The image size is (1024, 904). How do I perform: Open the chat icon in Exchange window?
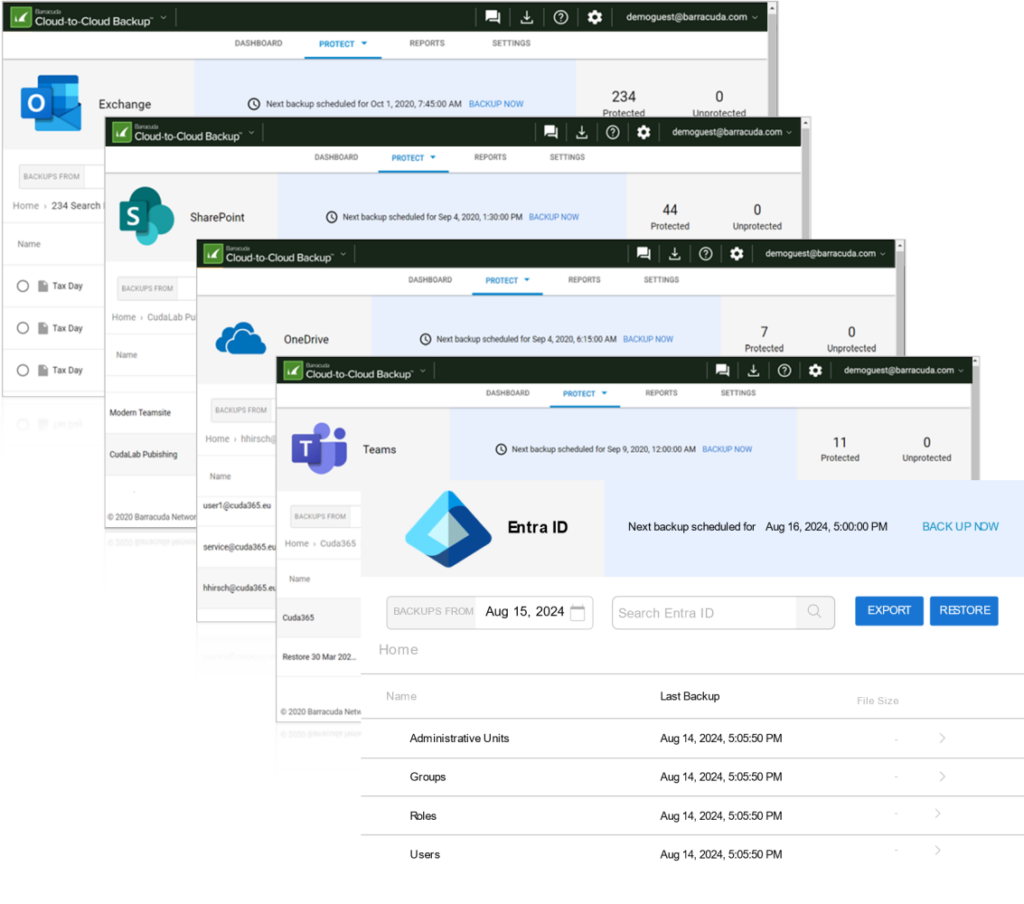[x=493, y=18]
